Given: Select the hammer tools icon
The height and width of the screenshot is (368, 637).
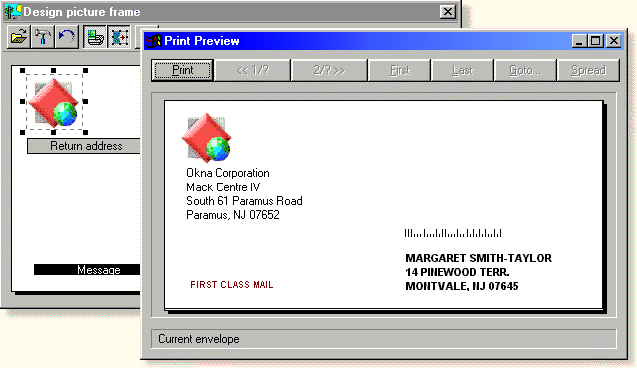Looking at the screenshot, I should tap(43, 37).
